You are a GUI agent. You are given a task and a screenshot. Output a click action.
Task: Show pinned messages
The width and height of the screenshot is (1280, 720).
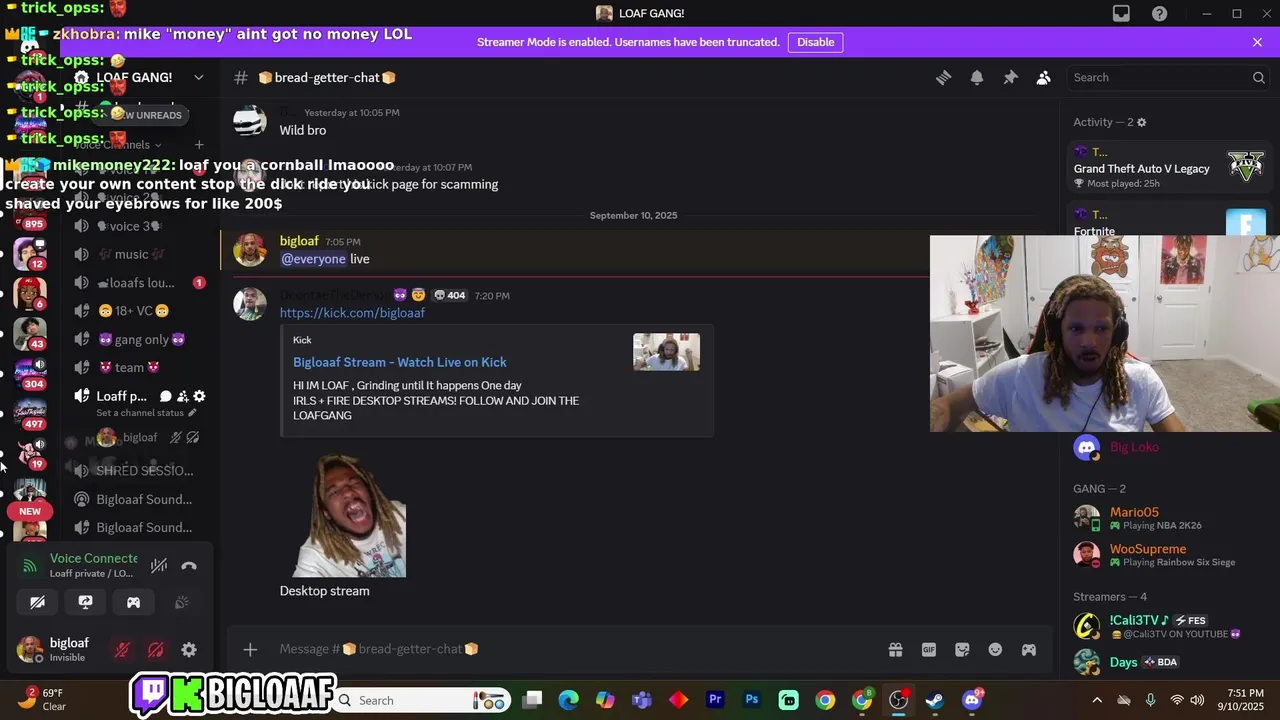click(x=1010, y=77)
